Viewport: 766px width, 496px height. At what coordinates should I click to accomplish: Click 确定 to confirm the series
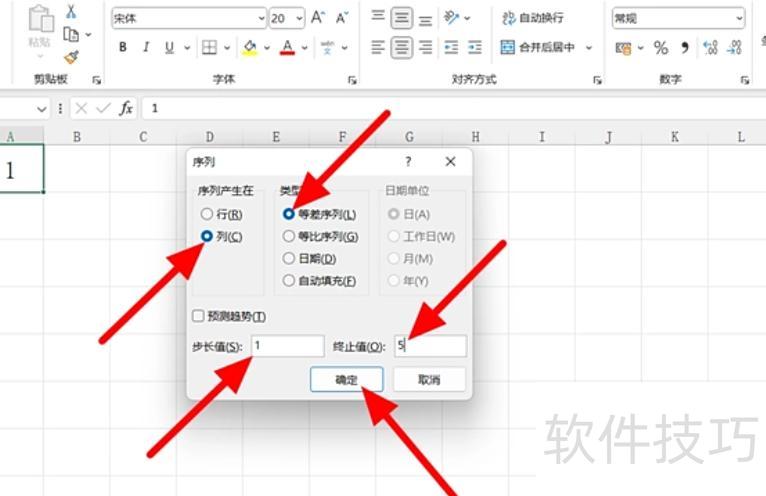tap(346, 379)
